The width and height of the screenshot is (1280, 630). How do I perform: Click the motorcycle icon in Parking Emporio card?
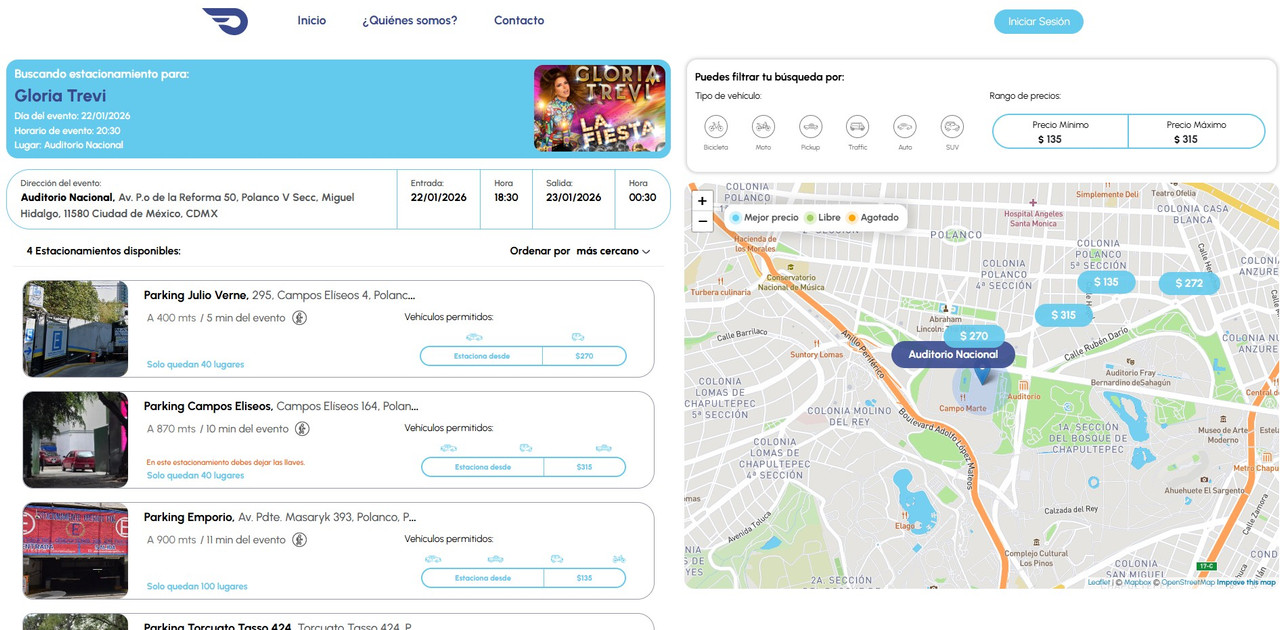(x=619, y=559)
